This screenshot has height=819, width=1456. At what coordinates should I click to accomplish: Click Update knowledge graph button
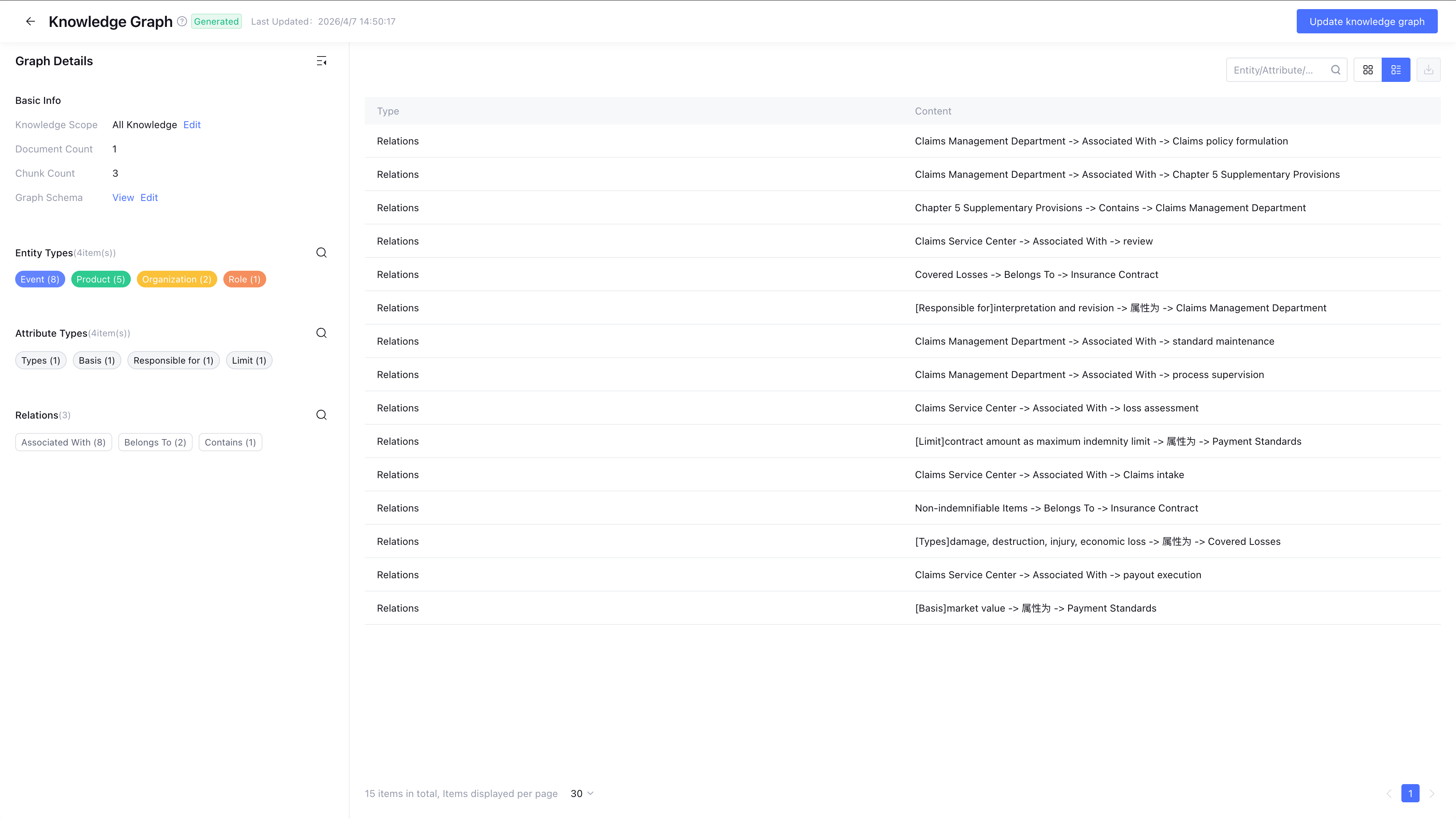[x=1367, y=22]
